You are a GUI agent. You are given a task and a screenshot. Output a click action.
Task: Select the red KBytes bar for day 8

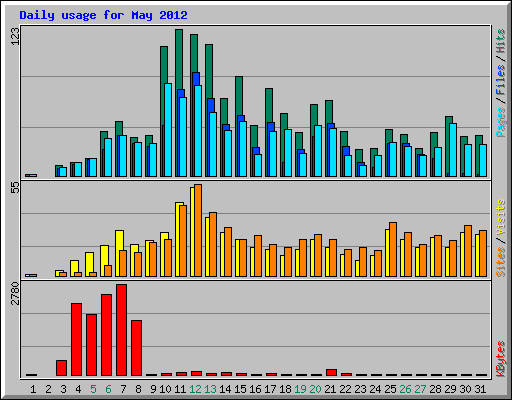coord(137,348)
